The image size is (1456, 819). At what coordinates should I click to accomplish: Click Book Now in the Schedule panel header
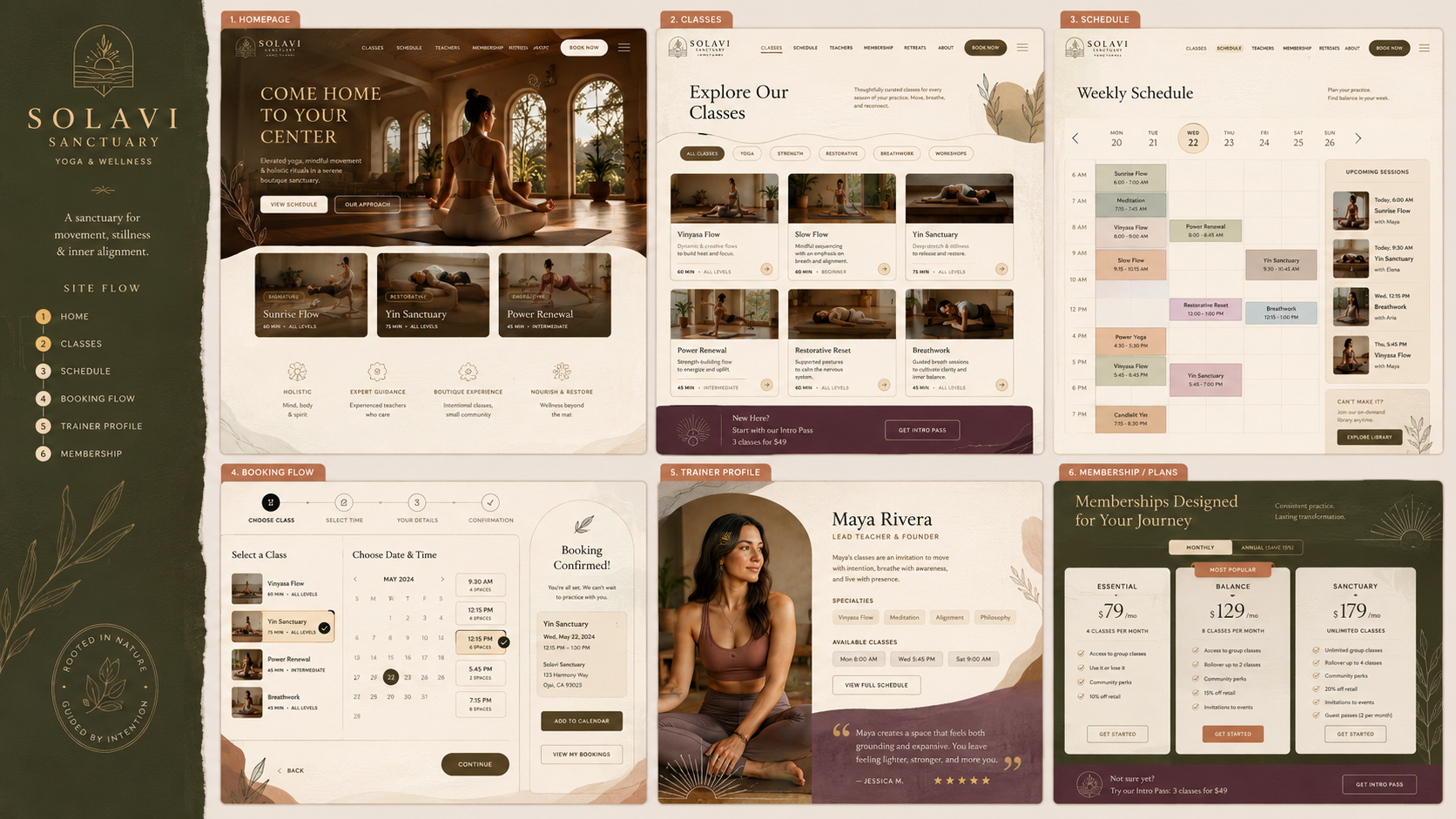[1390, 48]
